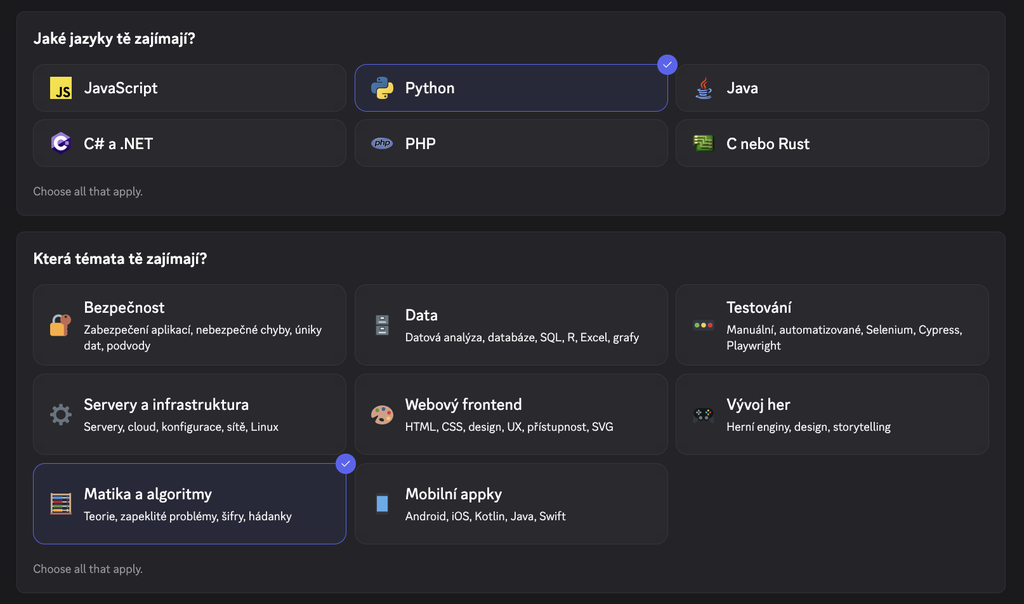The image size is (1024, 604).
Task: Select the C# a .NET language card
Action: pos(189,143)
